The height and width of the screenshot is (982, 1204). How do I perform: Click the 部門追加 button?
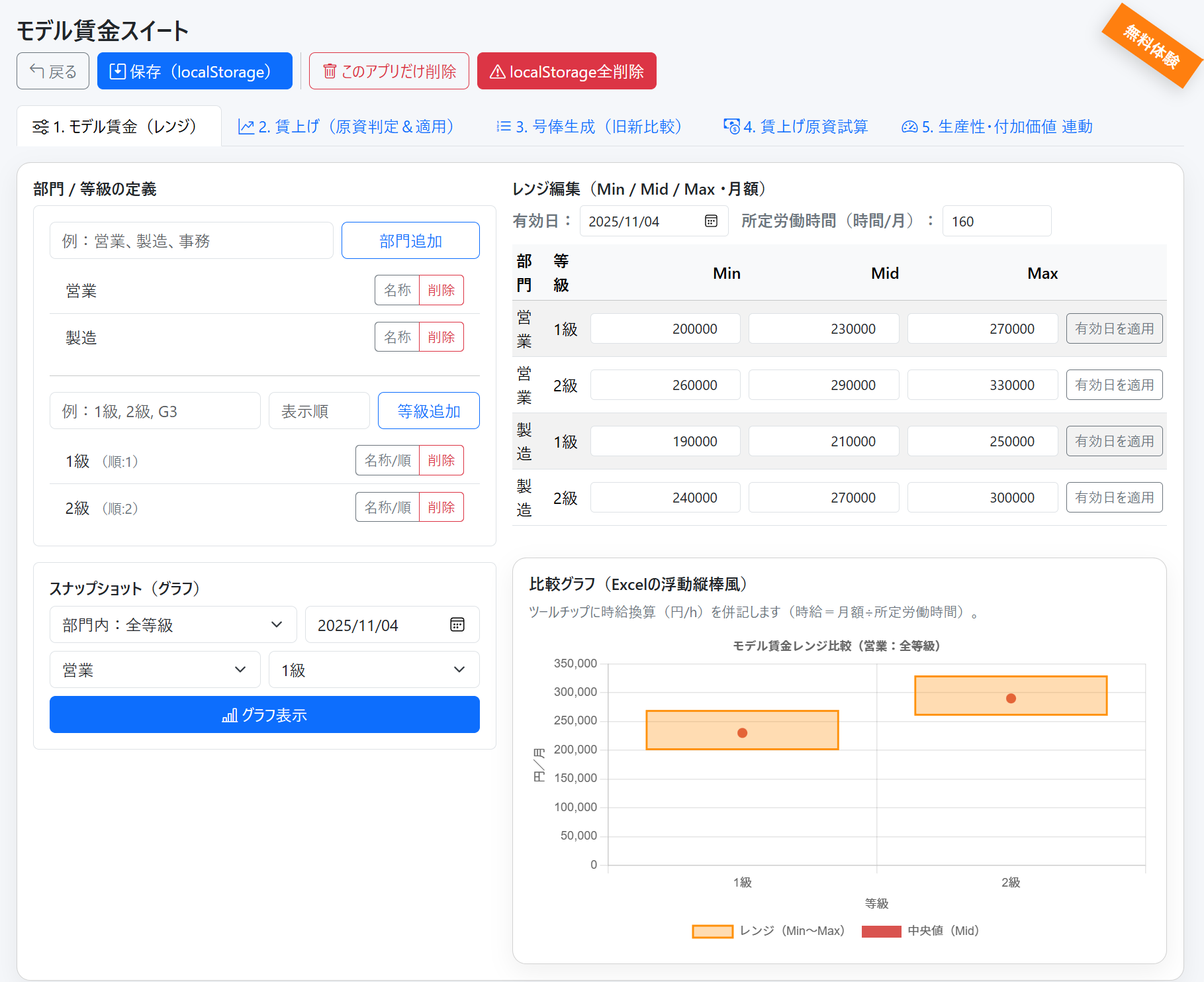coord(410,241)
